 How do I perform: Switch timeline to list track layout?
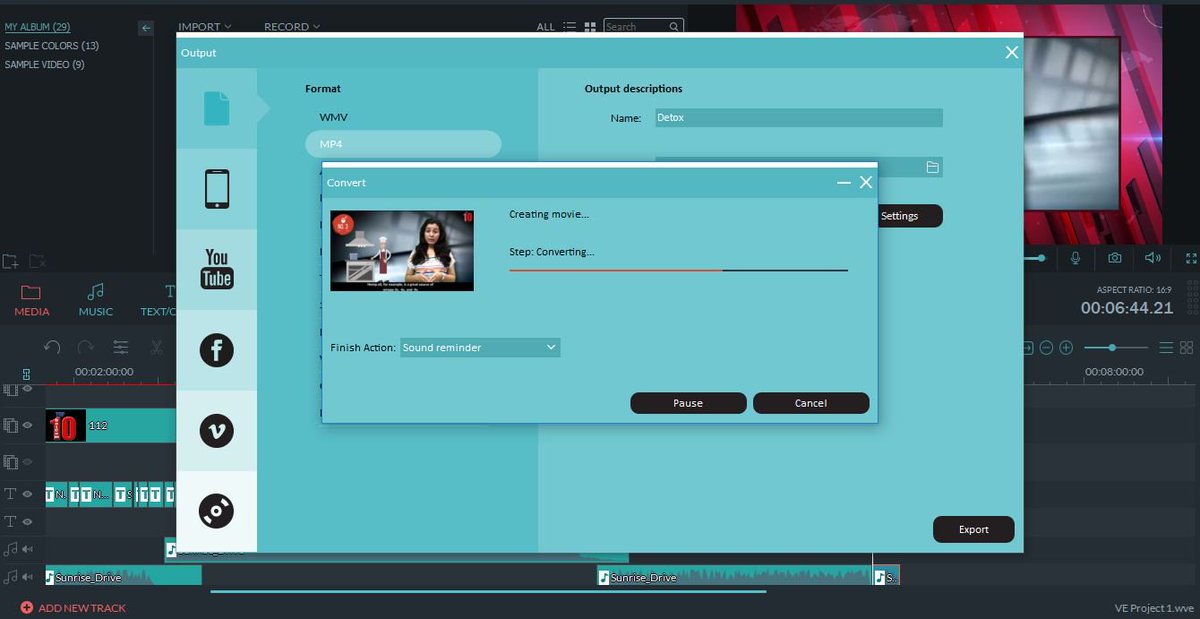pyautogui.click(x=1166, y=347)
